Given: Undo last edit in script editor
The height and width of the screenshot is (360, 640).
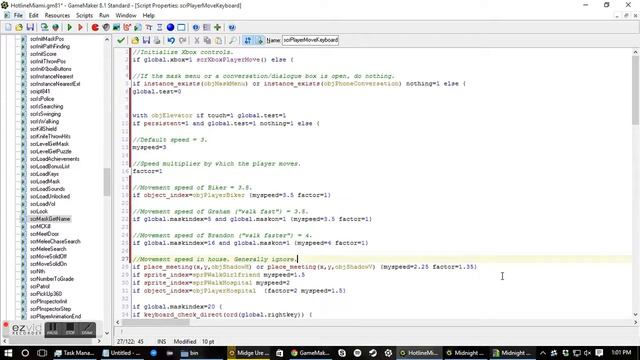Looking at the screenshot, I should [x=171, y=40].
